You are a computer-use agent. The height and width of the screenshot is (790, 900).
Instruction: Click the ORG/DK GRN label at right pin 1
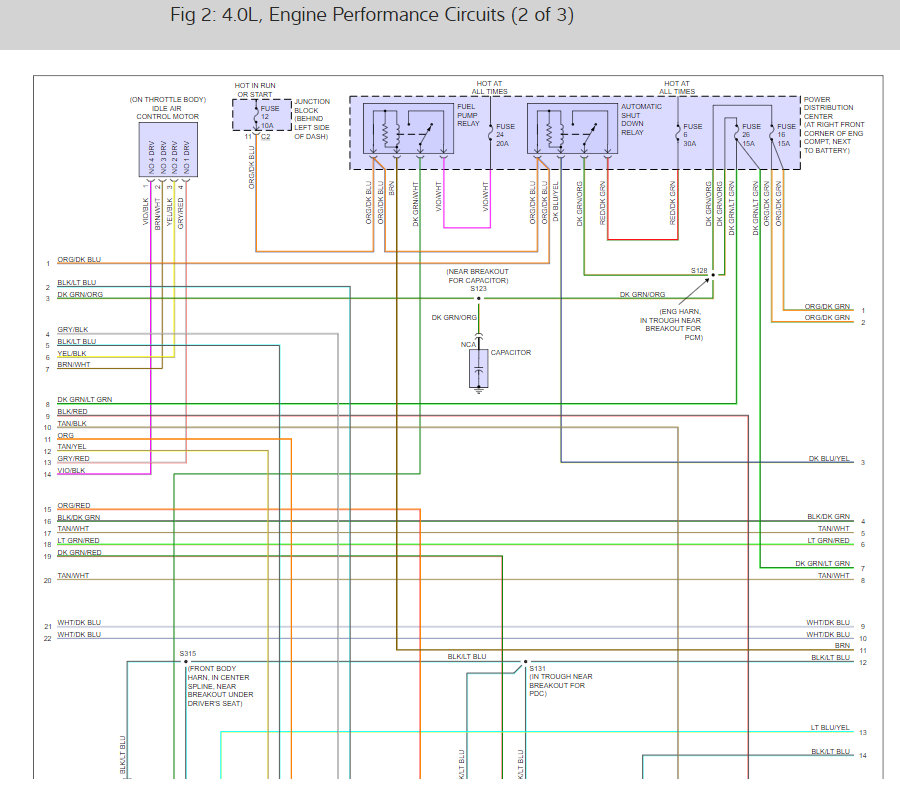pyautogui.click(x=827, y=307)
